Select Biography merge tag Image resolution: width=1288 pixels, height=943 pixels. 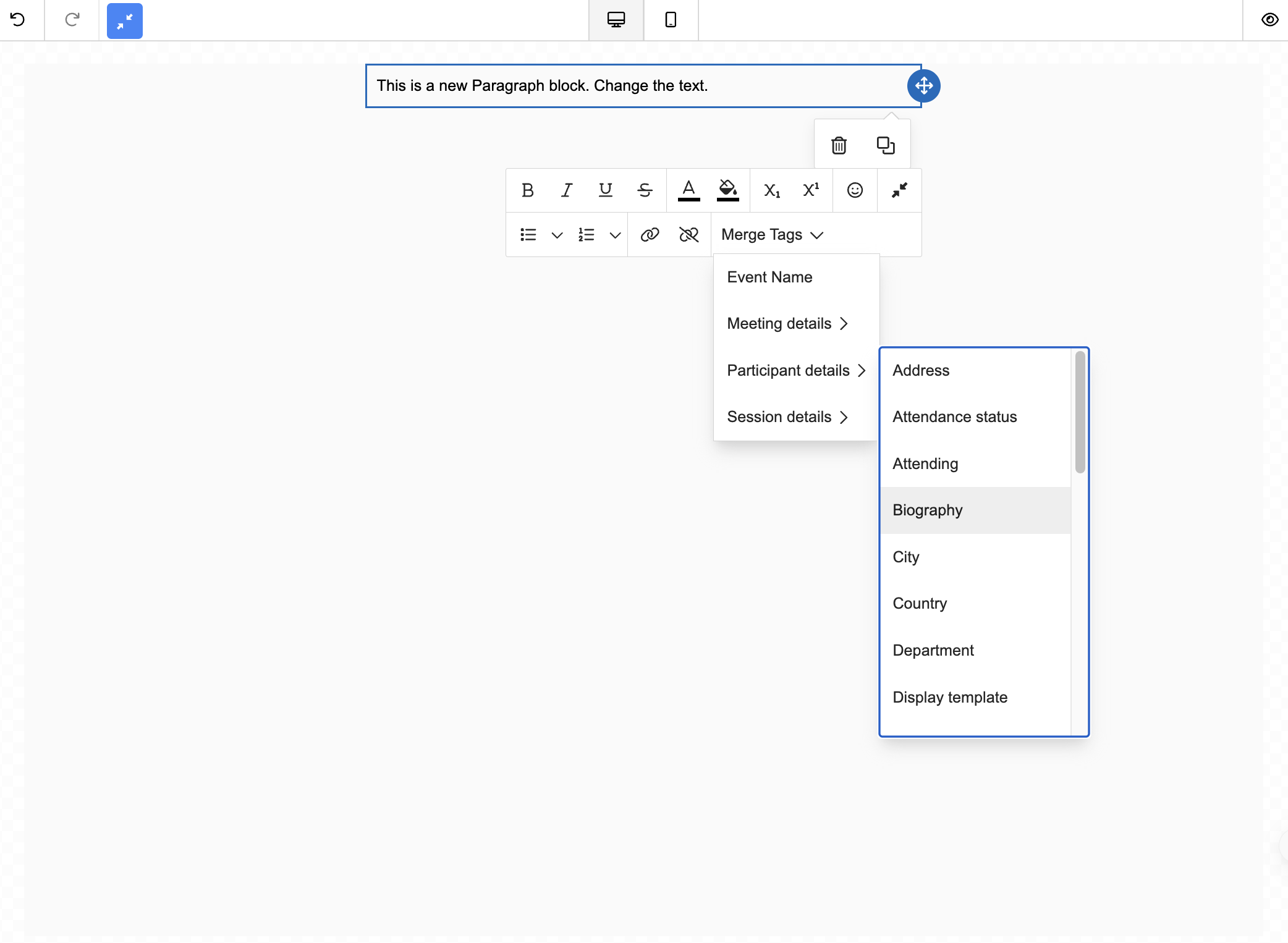click(x=975, y=510)
